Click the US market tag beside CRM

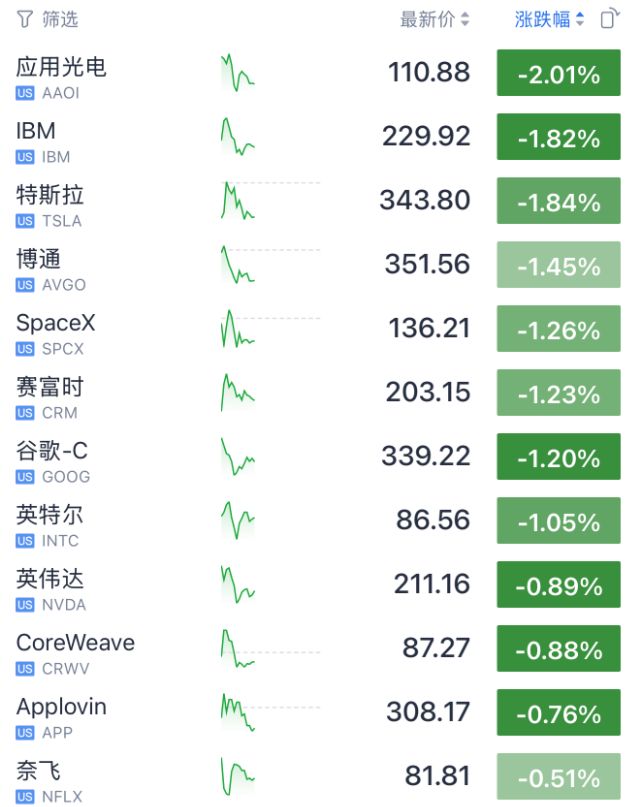[25, 413]
